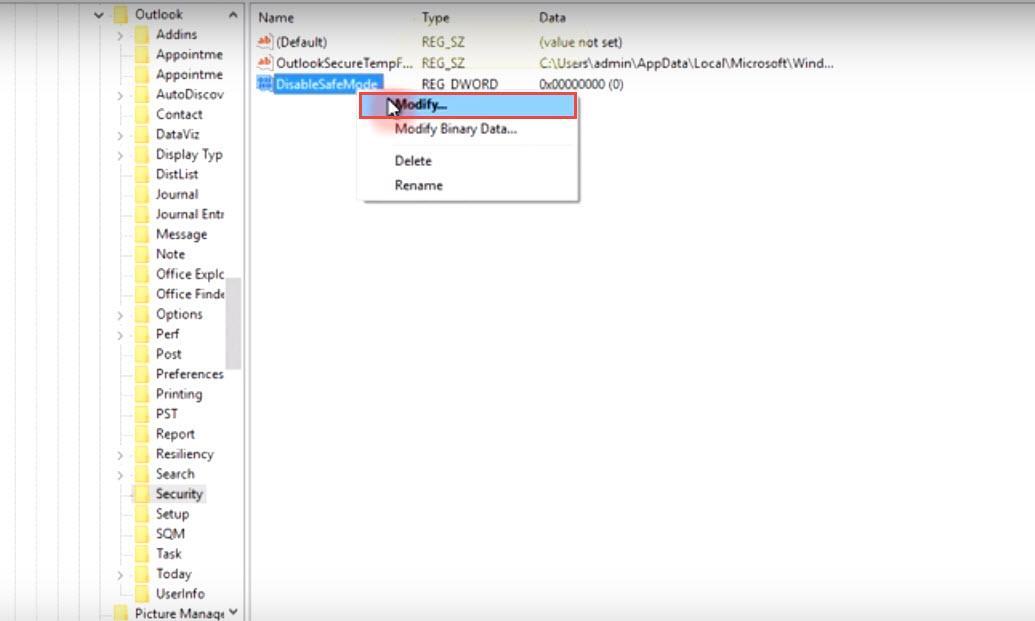Screen dimensions: 1035x621
Task: Expand the Perf key
Action: 120,335
